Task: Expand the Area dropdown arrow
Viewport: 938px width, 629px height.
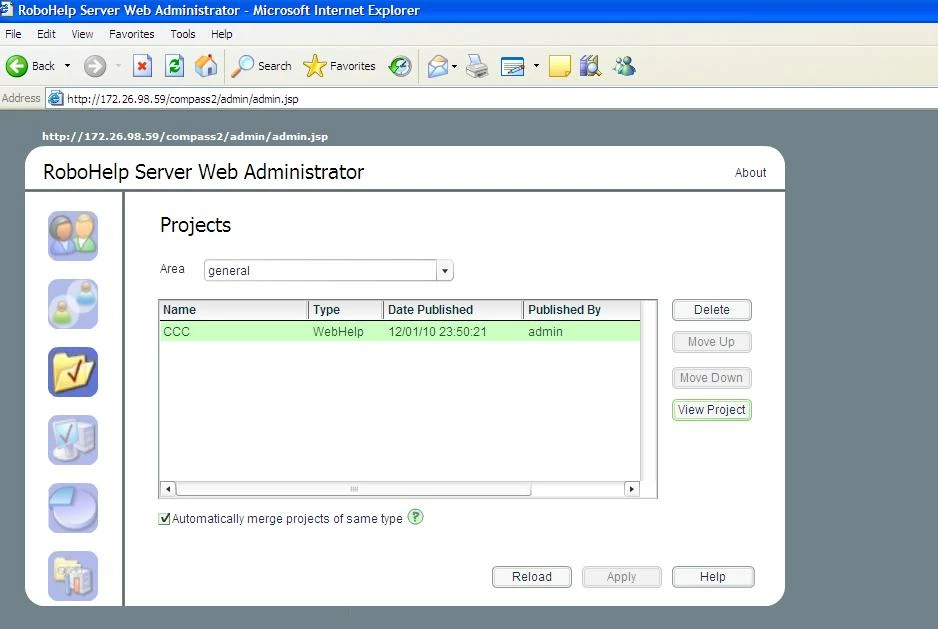Action: [444, 271]
